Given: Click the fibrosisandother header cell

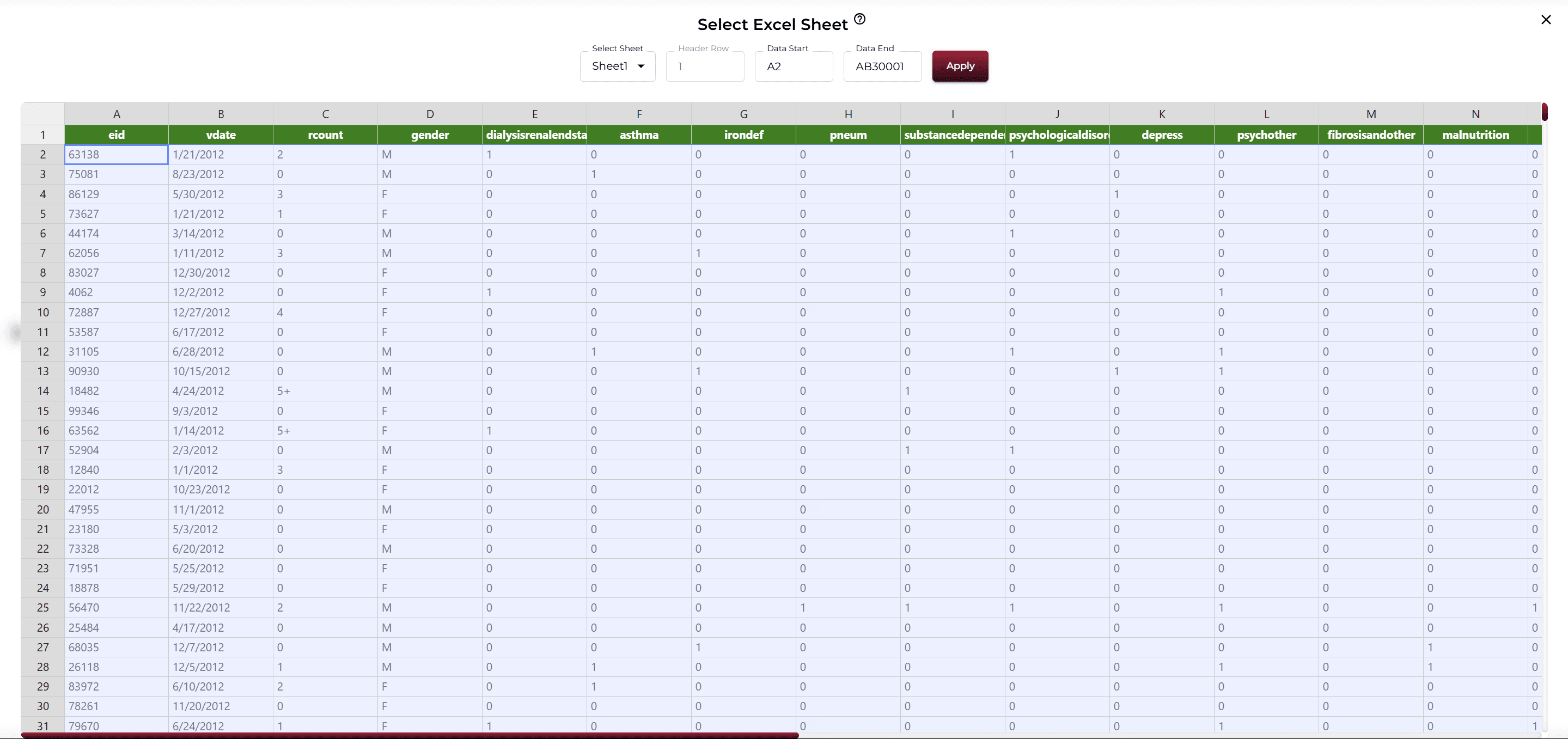Looking at the screenshot, I should (x=1371, y=135).
